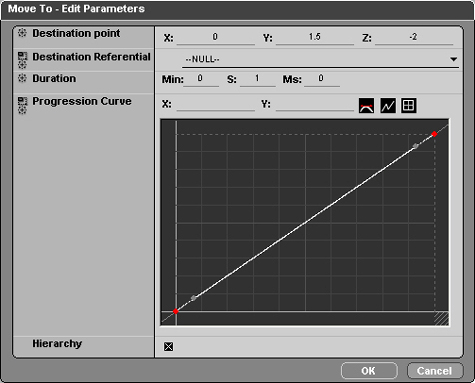Click the Duration parameter icon
This screenshot has height=383, width=475.
[x=22, y=78]
